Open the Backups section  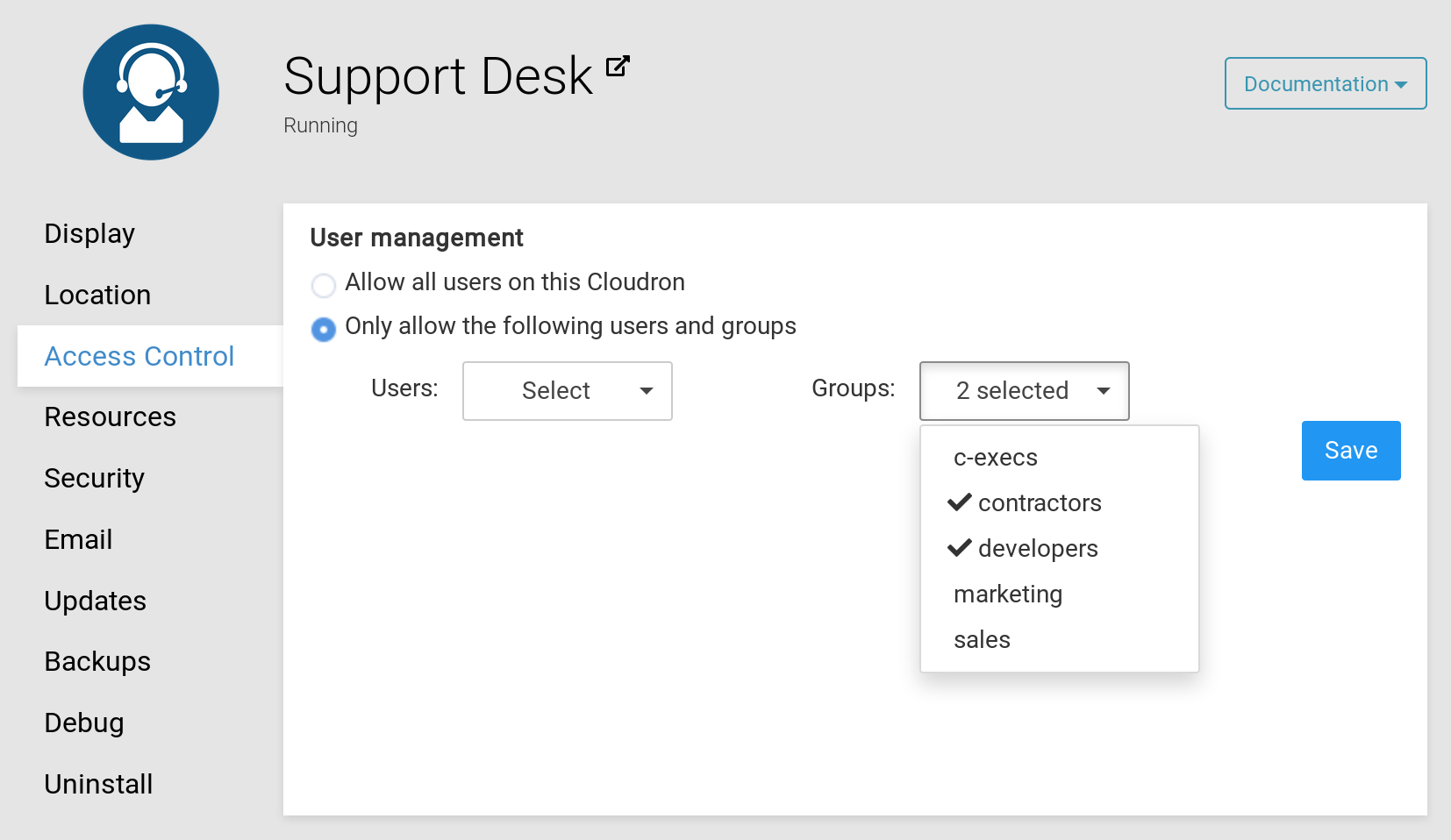[x=97, y=662]
